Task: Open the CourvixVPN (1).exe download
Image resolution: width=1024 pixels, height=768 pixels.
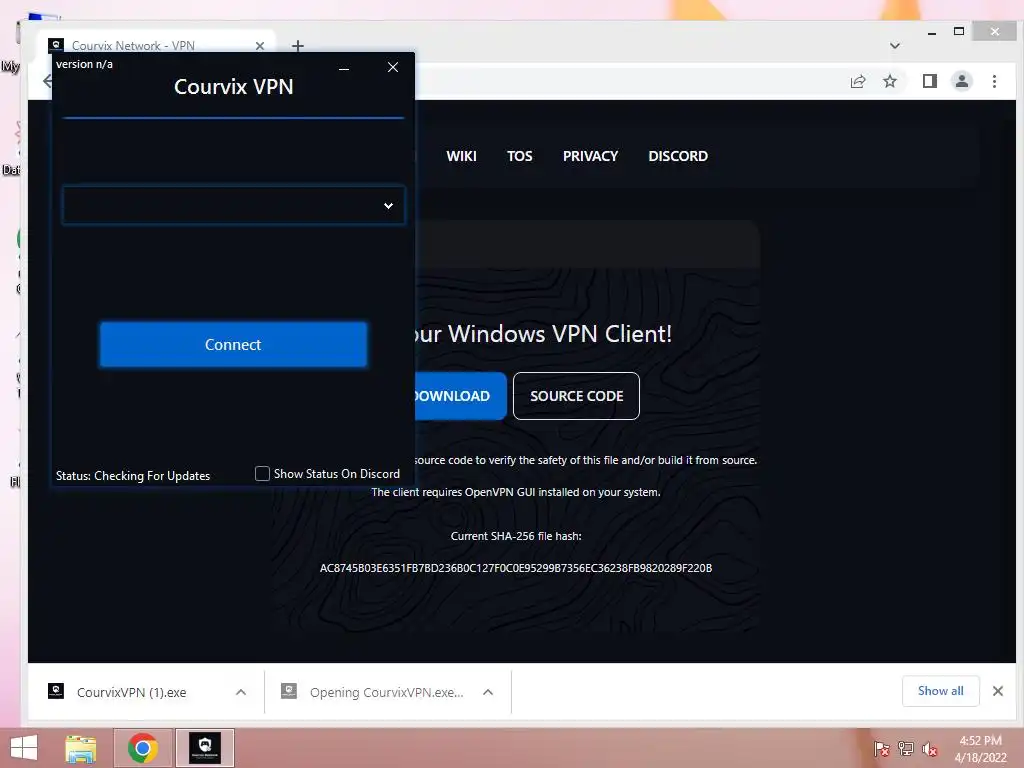Action: click(131, 692)
